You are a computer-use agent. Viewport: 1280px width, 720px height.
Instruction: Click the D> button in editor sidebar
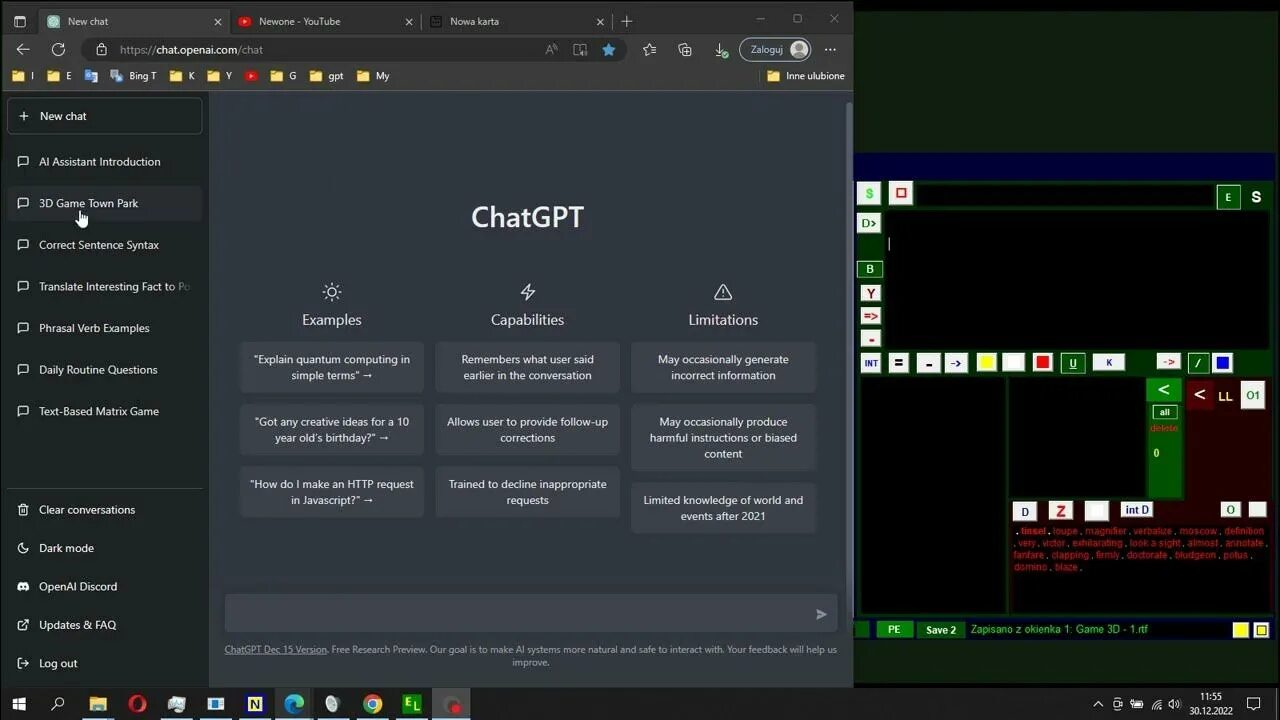(869, 223)
